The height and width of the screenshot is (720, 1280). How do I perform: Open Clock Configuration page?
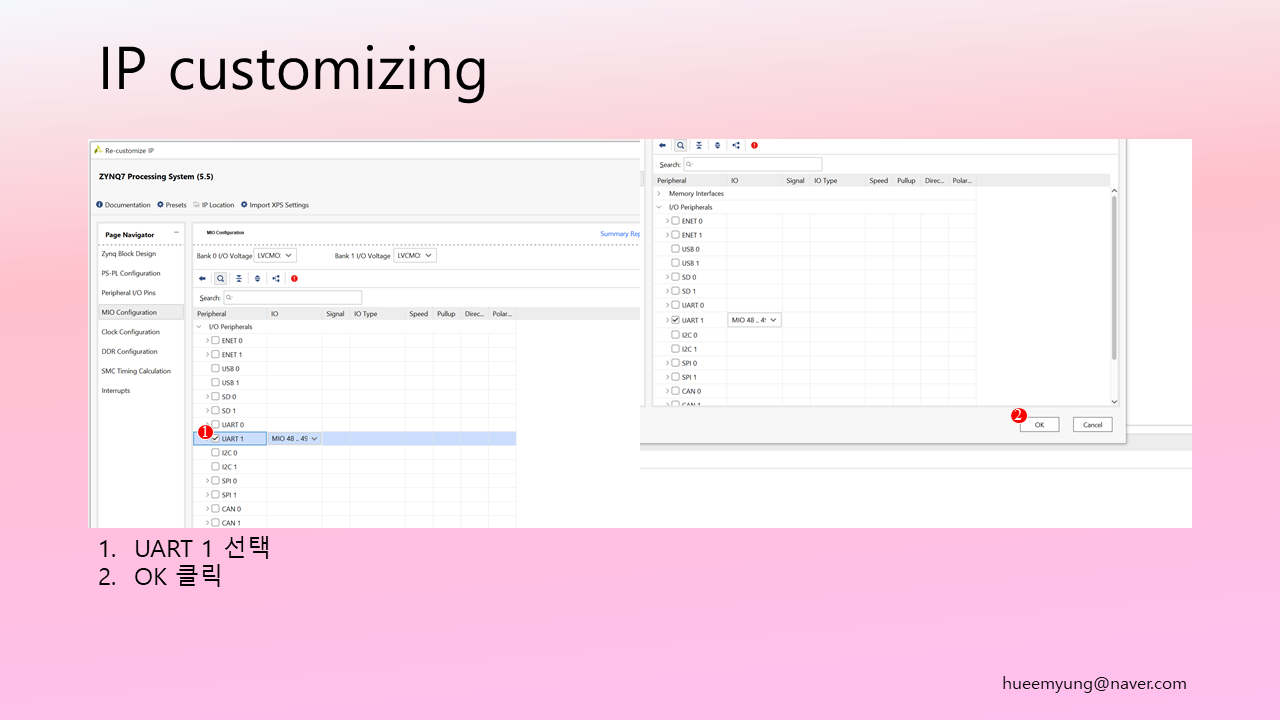coord(130,332)
